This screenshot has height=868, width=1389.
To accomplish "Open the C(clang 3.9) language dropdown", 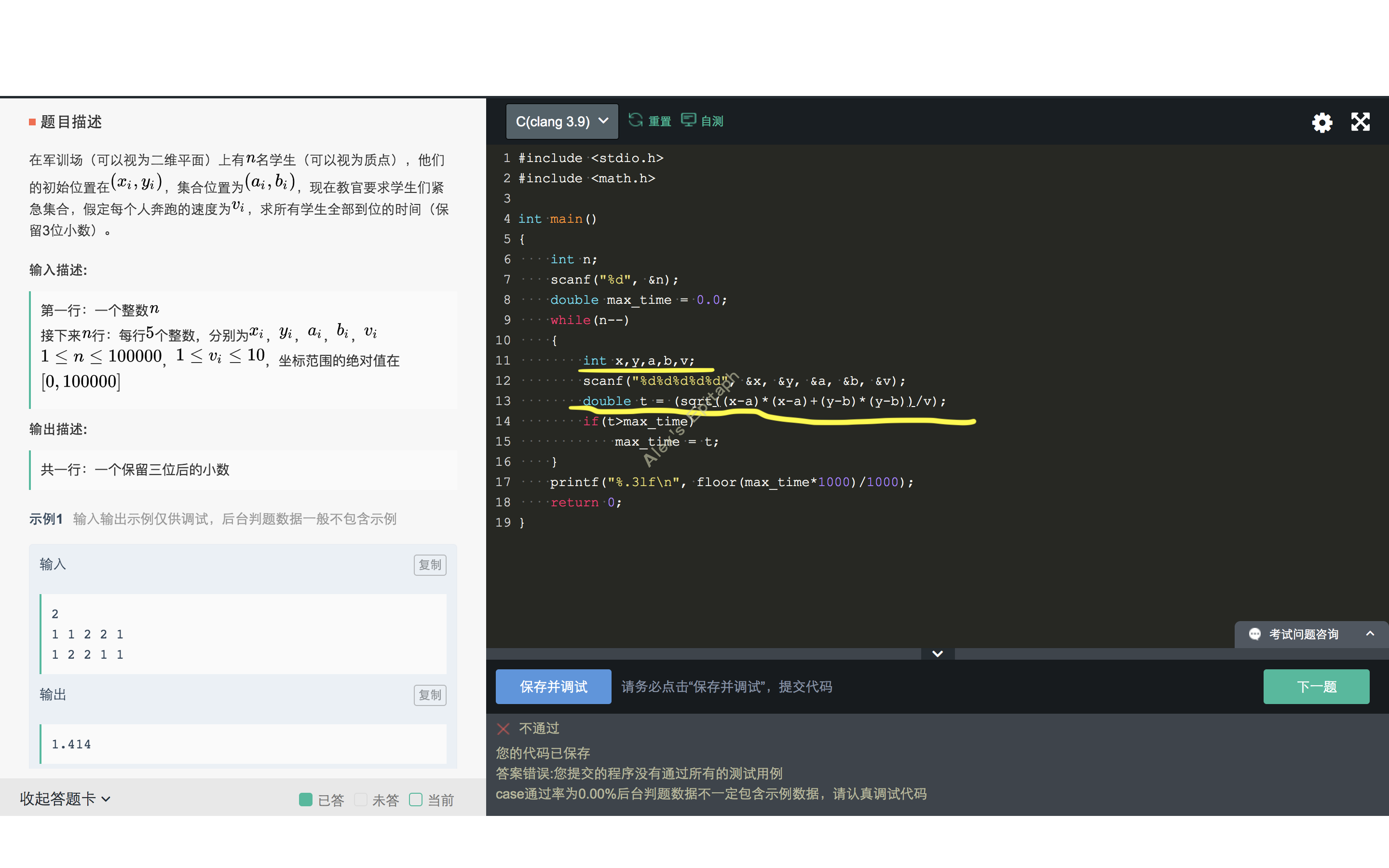I will pyautogui.click(x=561, y=122).
